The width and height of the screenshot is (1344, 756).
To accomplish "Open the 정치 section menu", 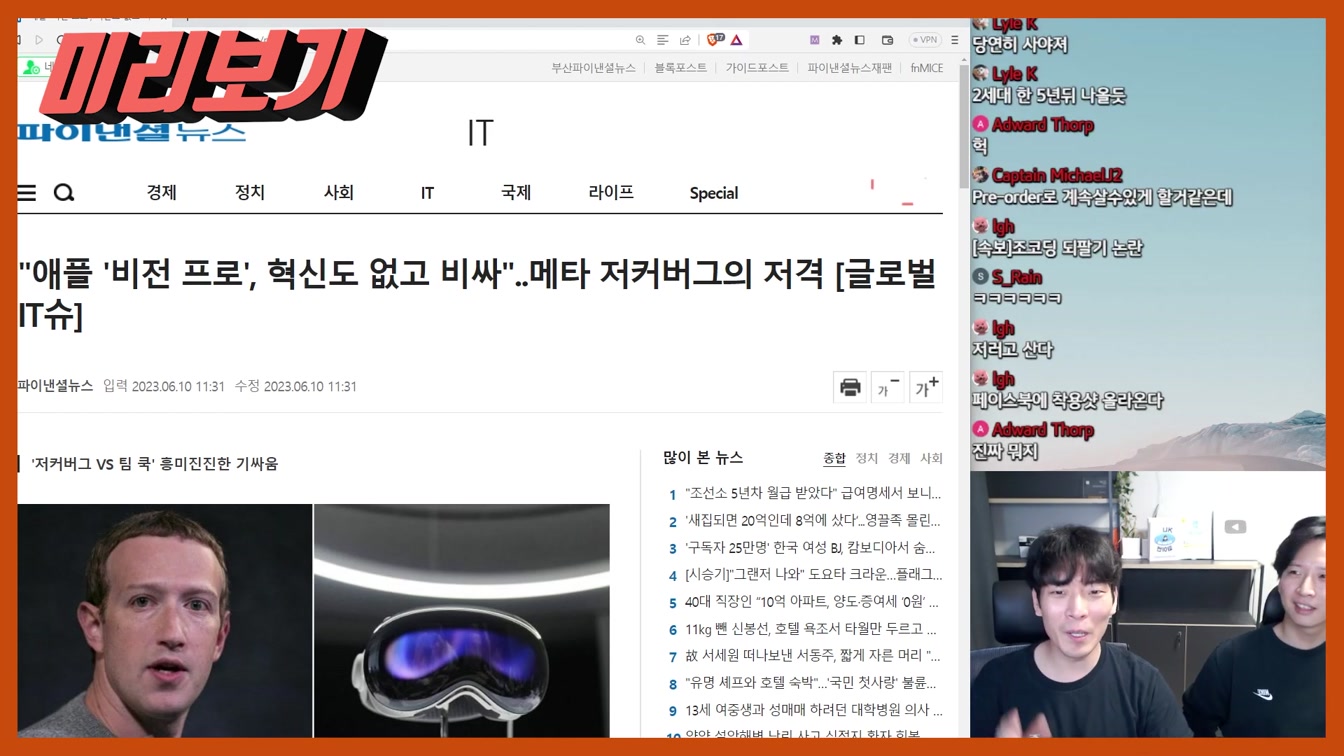I will [x=250, y=192].
